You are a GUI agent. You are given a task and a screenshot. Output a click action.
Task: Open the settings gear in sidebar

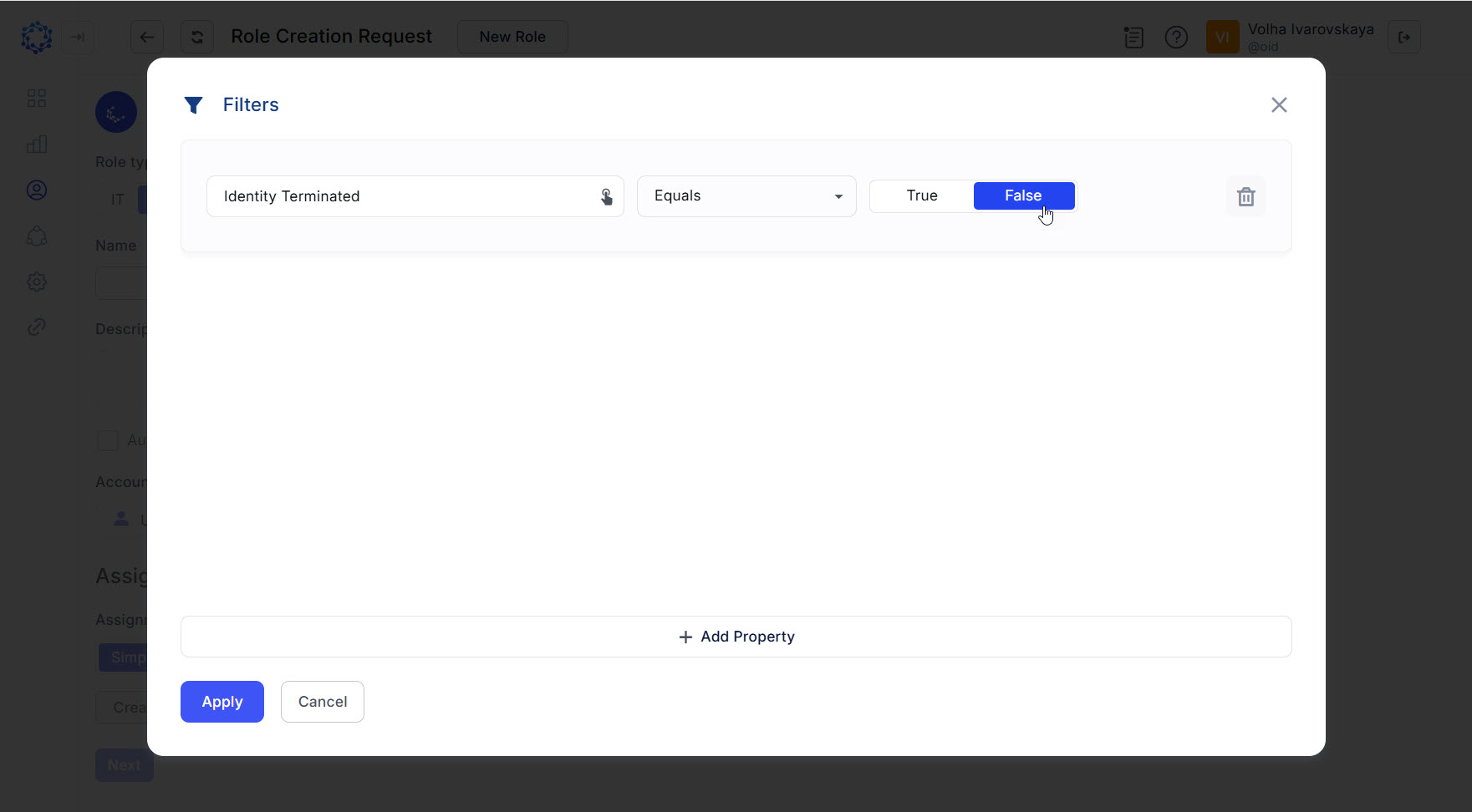(x=37, y=282)
